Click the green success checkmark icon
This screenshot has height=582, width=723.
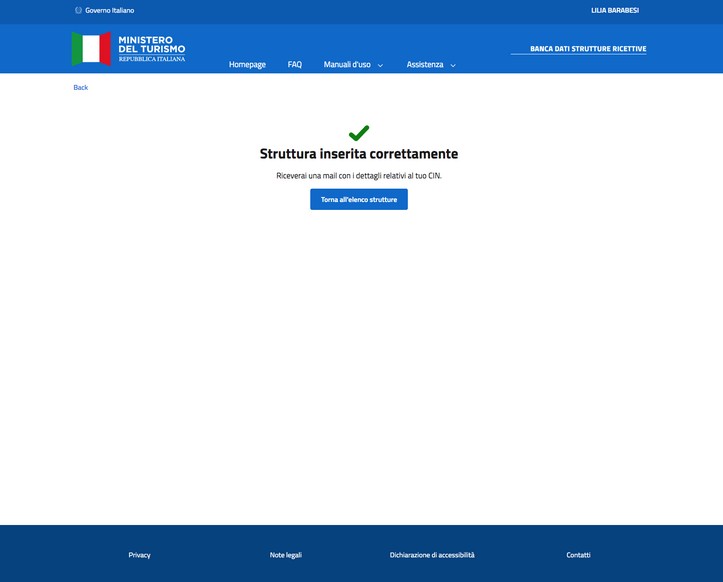[359, 133]
